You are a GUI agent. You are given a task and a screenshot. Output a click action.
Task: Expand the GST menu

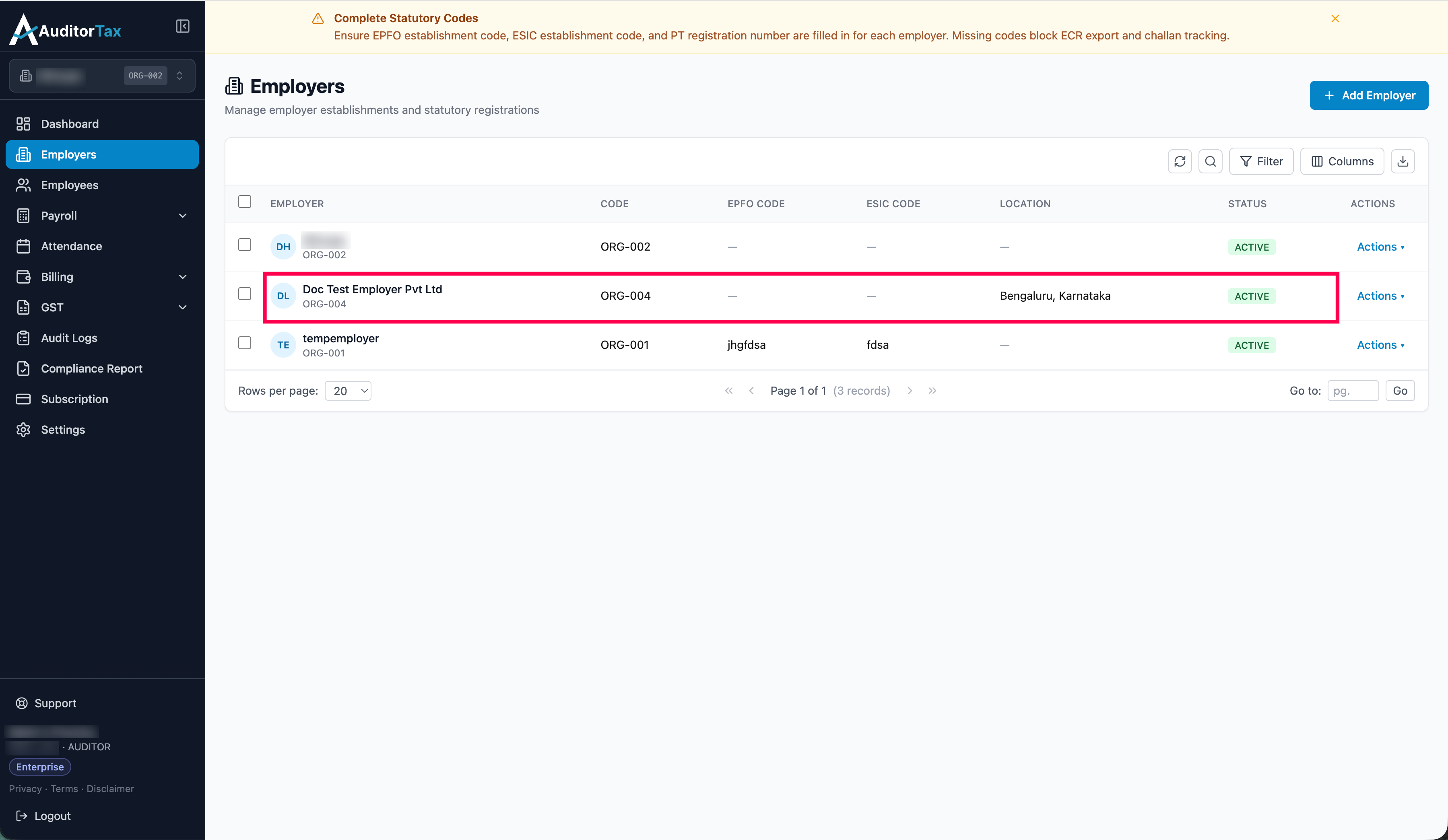coord(102,307)
